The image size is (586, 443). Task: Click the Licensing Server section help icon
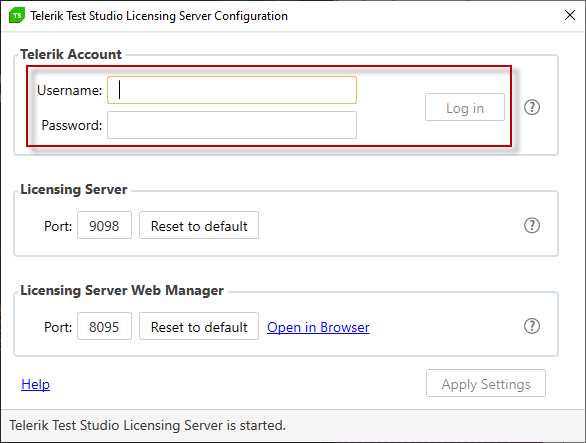pyautogui.click(x=531, y=225)
